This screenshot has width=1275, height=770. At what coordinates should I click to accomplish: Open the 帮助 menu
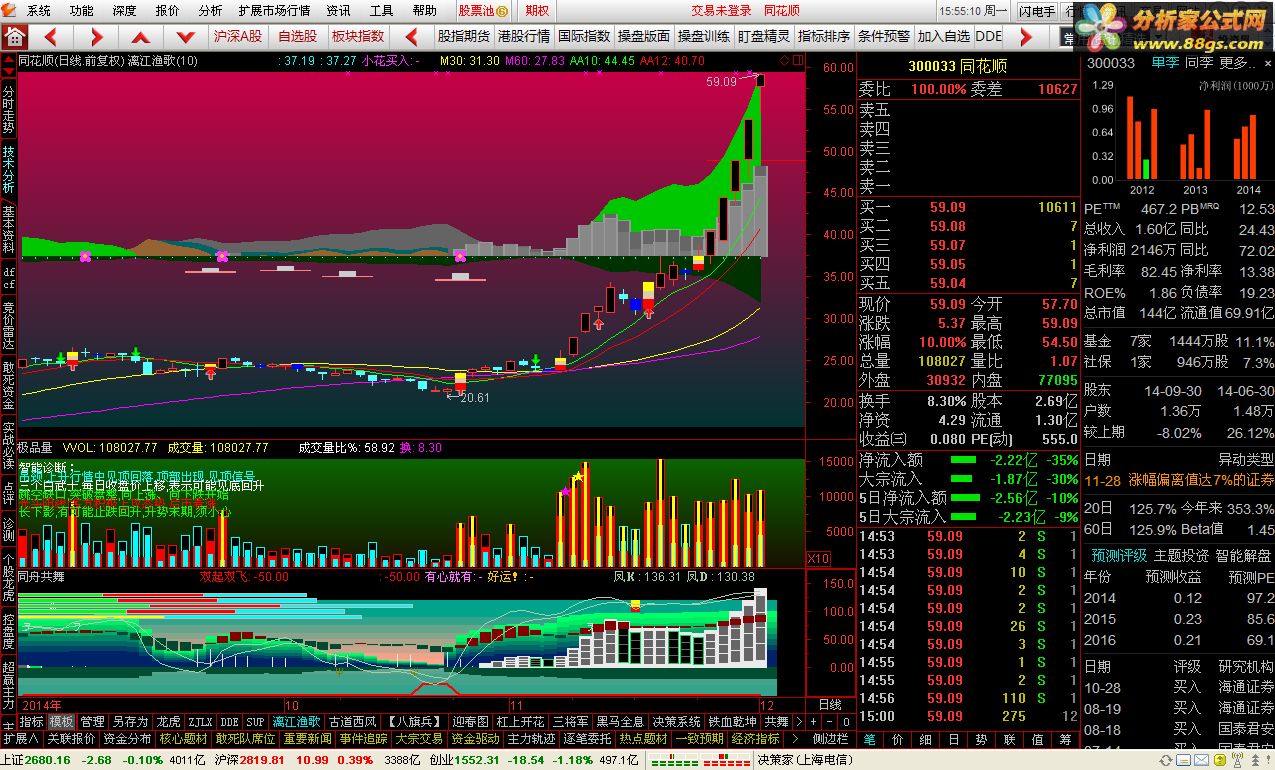(425, 11)
